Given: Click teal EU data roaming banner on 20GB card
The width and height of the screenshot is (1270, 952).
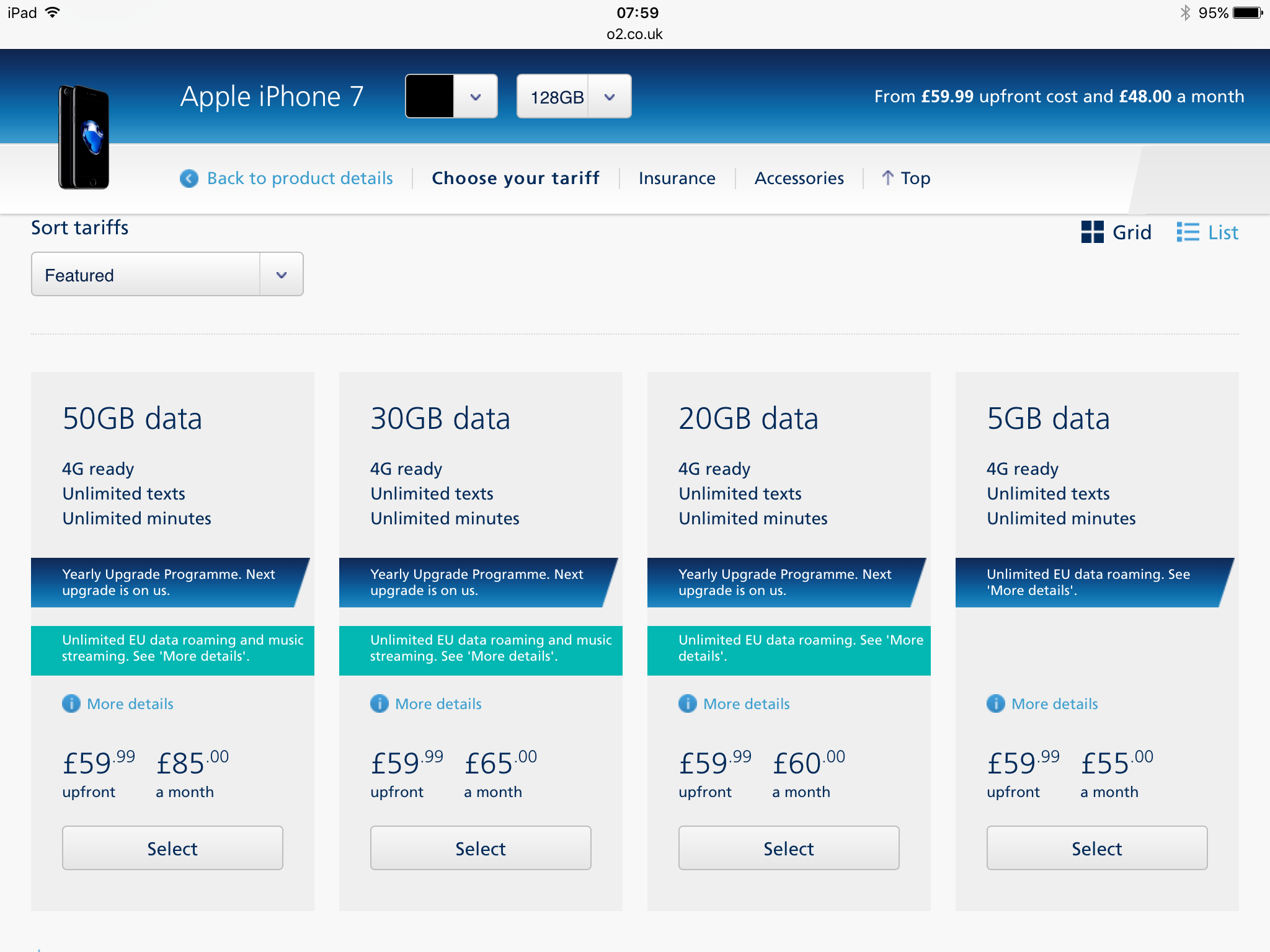Looking at the screenshot, I should 789,650.
